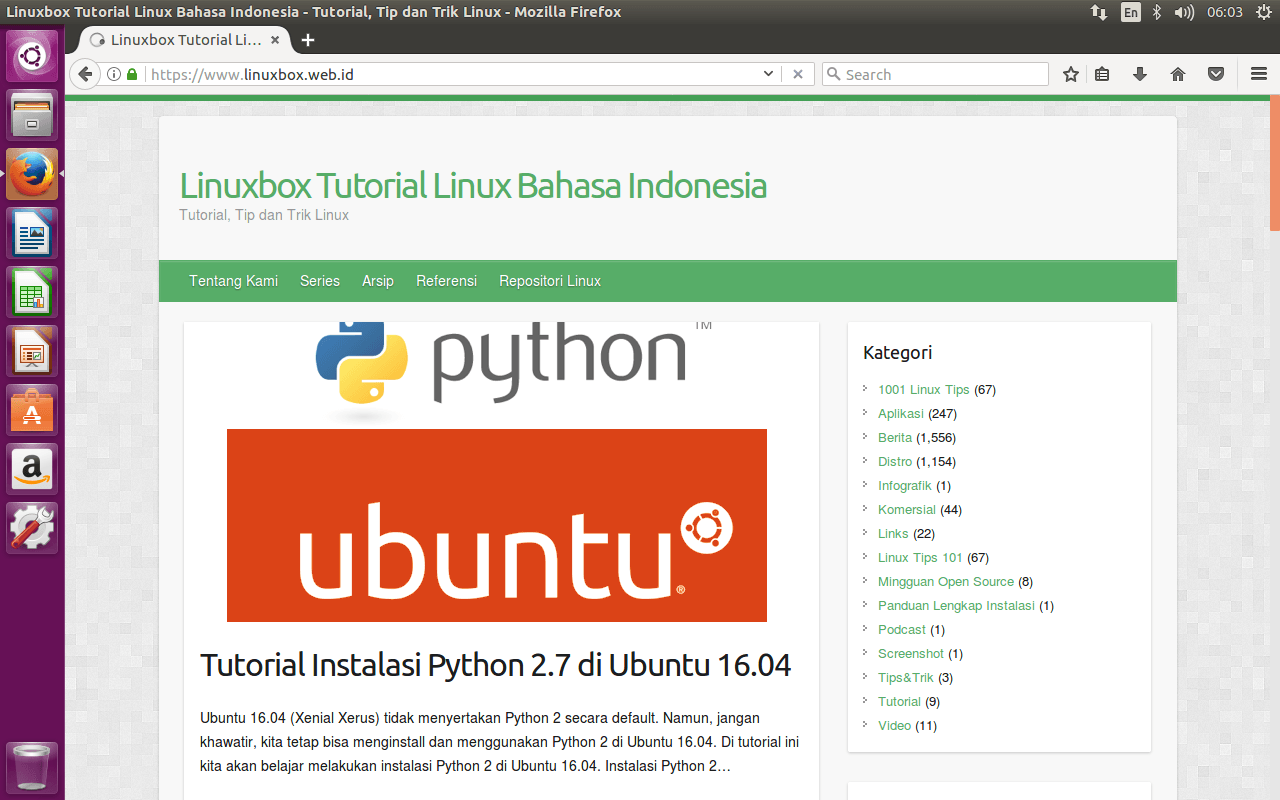
Task: Open the Berita category
Action: [x=895, y=438]
